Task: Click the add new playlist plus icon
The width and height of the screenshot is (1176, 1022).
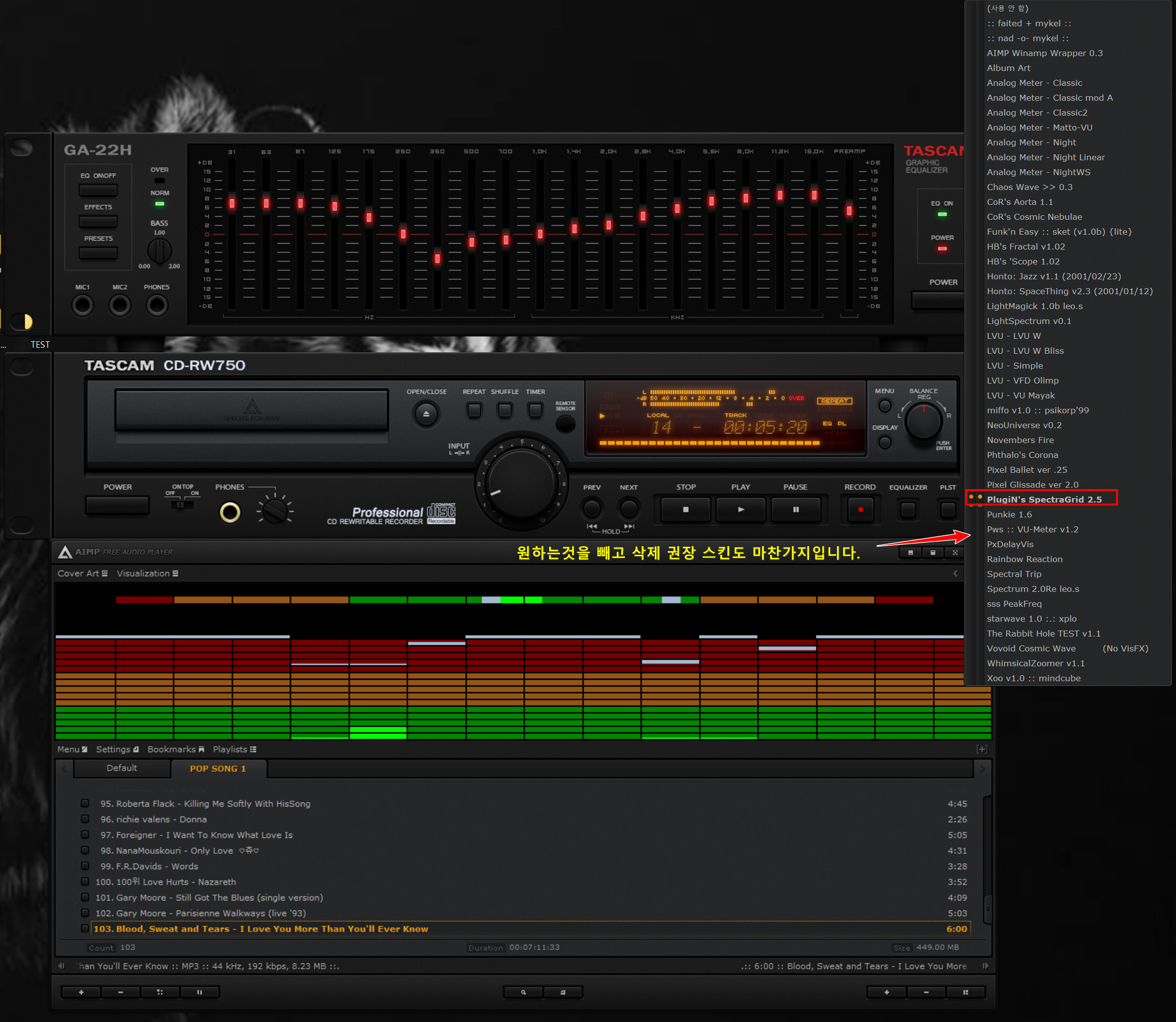Action: click(982, 750)
